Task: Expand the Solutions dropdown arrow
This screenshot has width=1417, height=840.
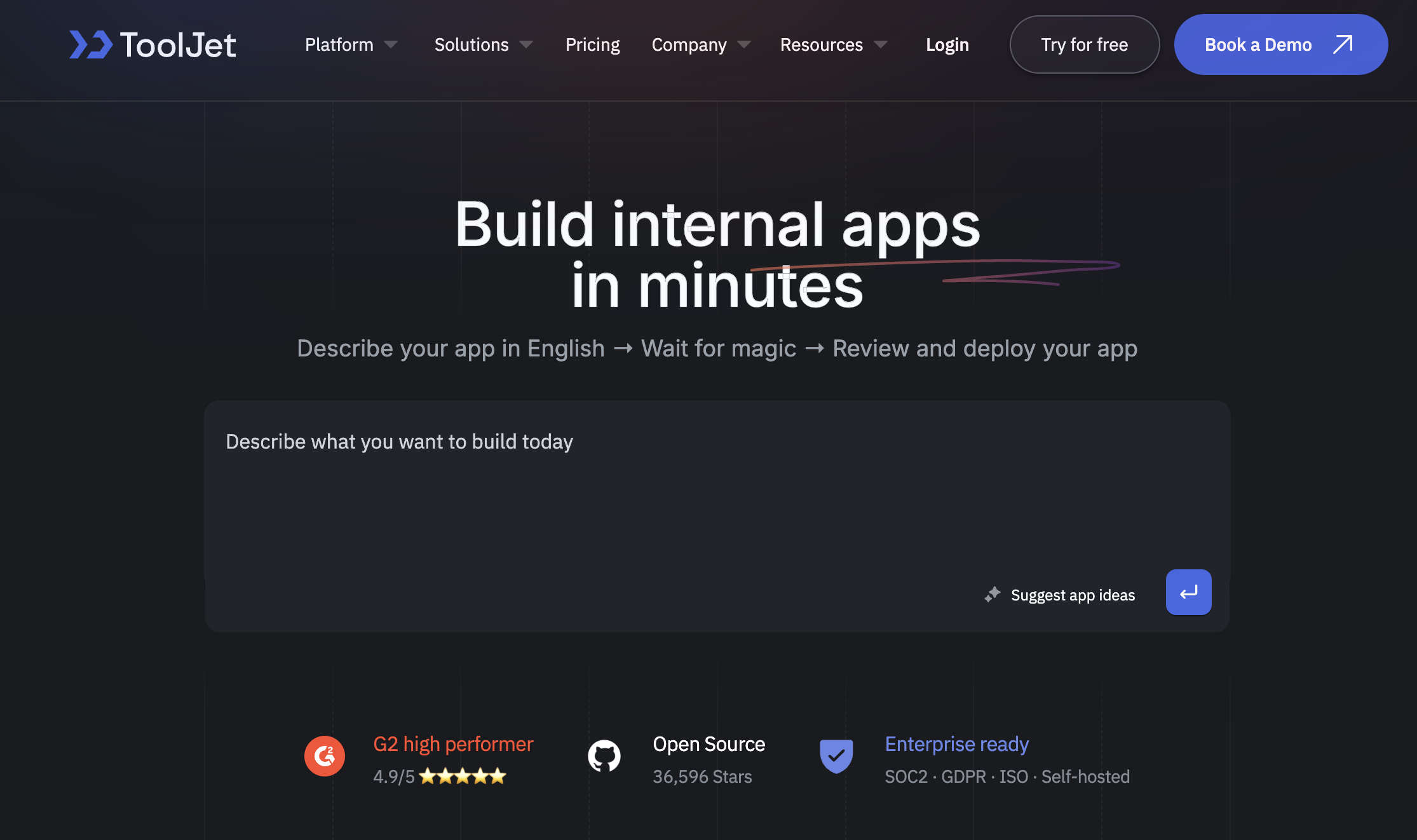Action: click(x=526, y=44)
